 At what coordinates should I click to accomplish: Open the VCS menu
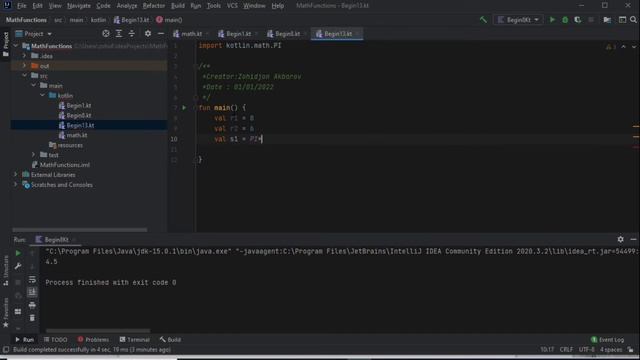click(232, 6)
